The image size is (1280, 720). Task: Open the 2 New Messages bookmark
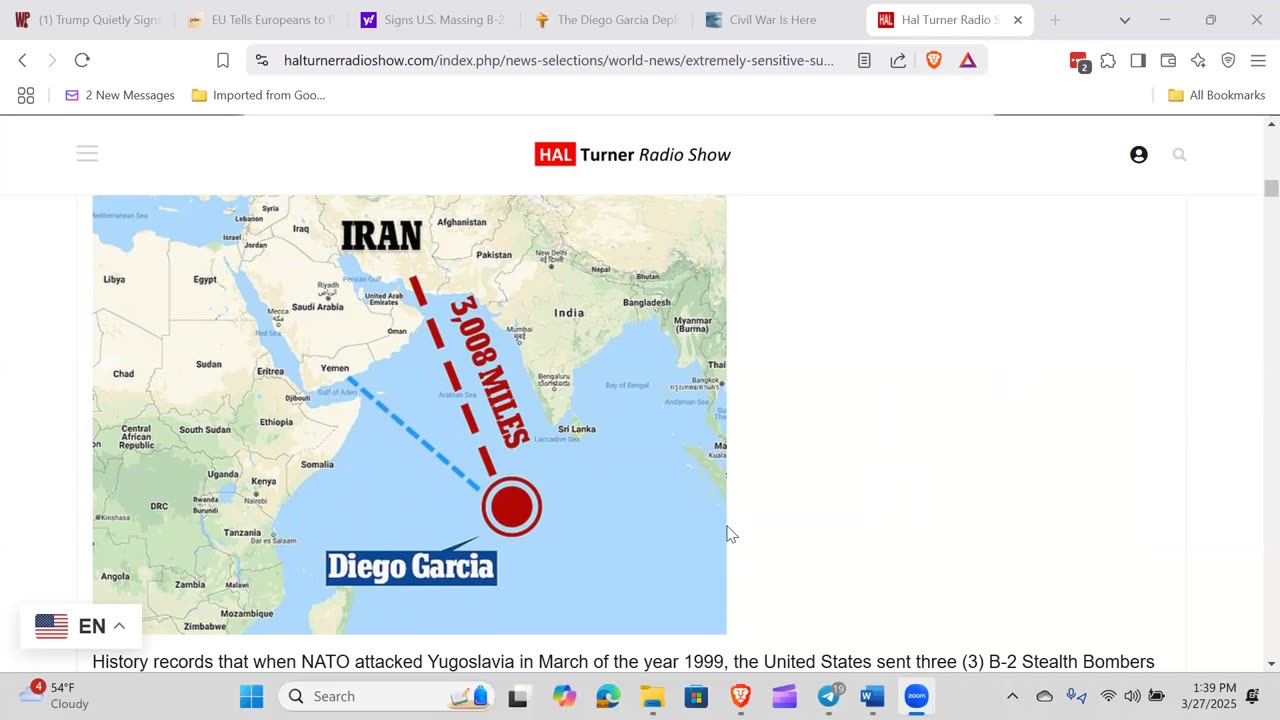pos(119,95)
